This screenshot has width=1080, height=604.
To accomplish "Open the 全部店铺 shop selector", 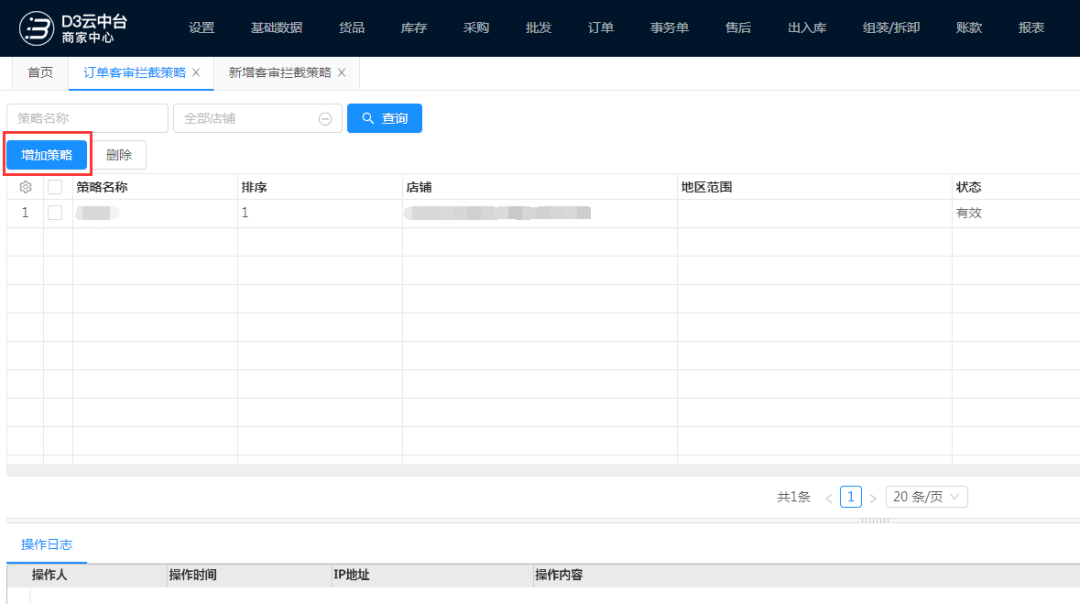I will pos(258,118).
